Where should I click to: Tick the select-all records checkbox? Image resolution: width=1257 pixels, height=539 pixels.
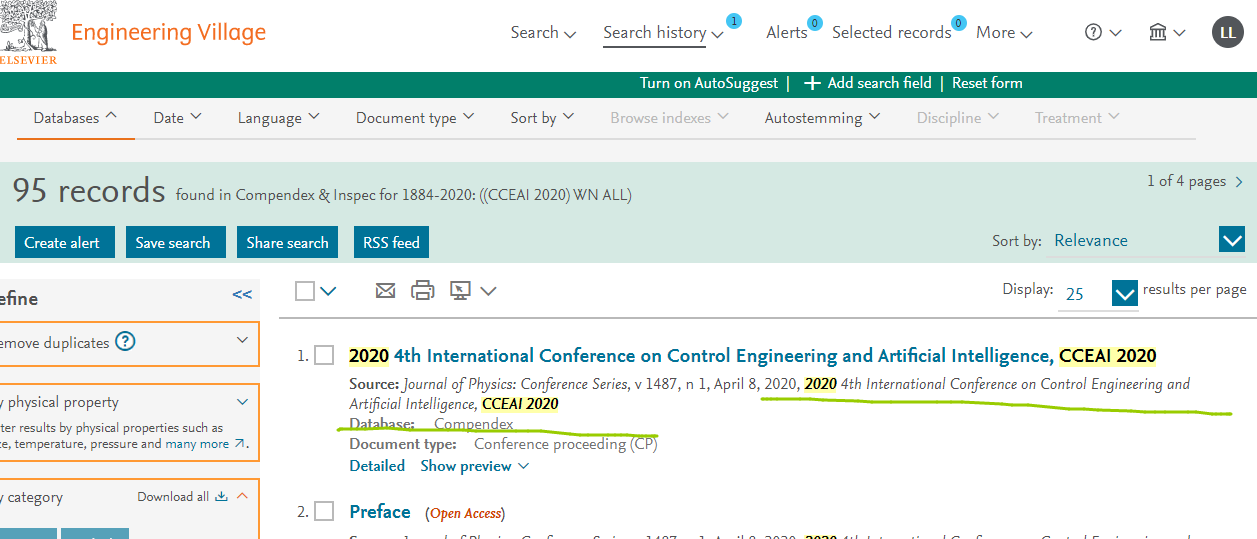305,291
